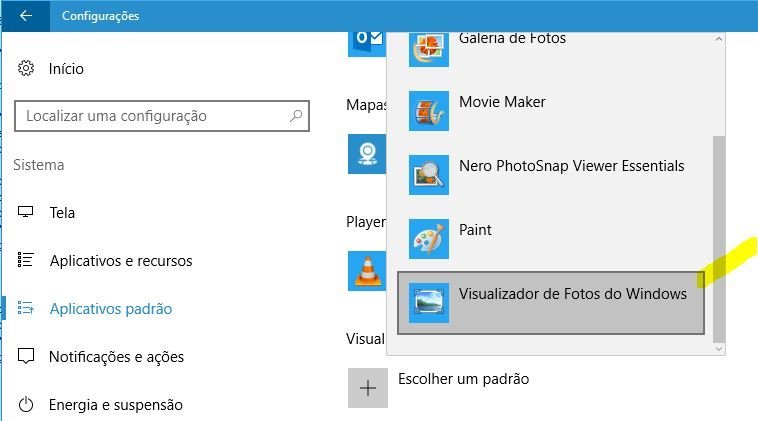Open Início settings home
The image size is (758, 421).
click(x=66, y=69)
